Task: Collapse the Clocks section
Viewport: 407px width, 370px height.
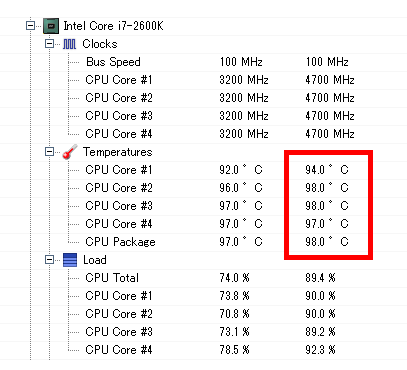Action: tap(49, 44)
